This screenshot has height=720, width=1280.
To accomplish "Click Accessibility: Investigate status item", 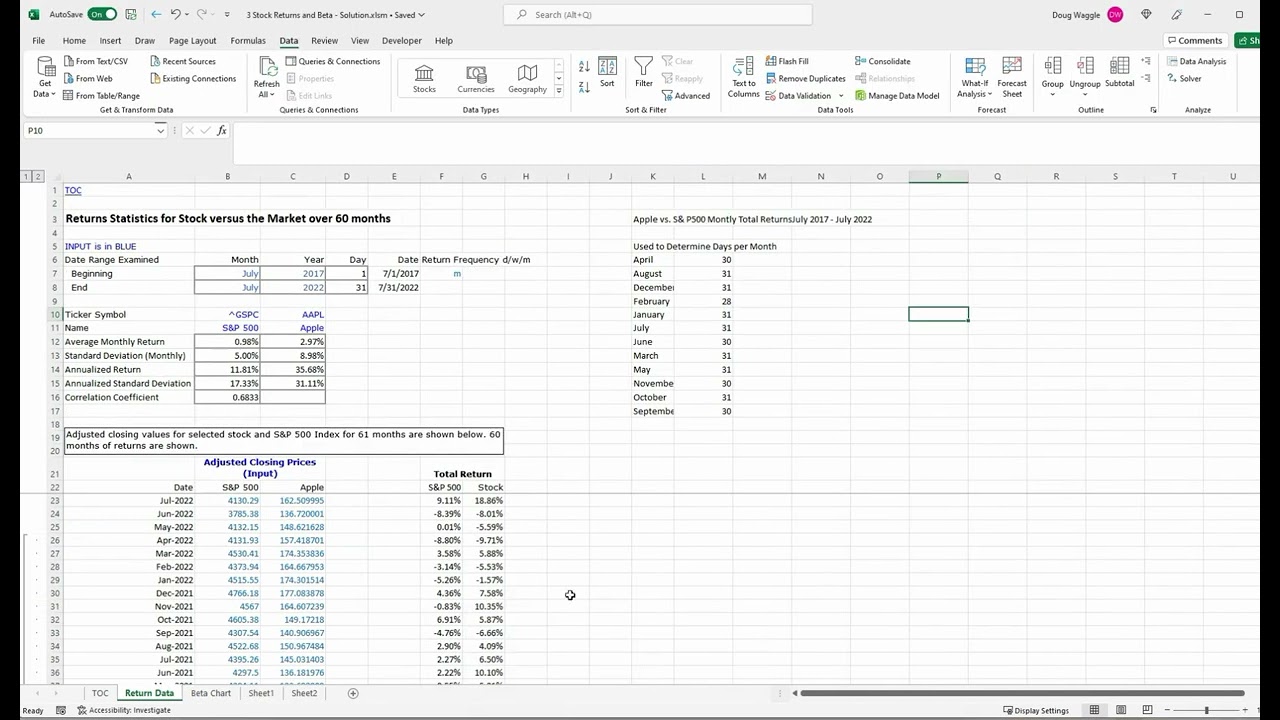I will tap(124, 710).
